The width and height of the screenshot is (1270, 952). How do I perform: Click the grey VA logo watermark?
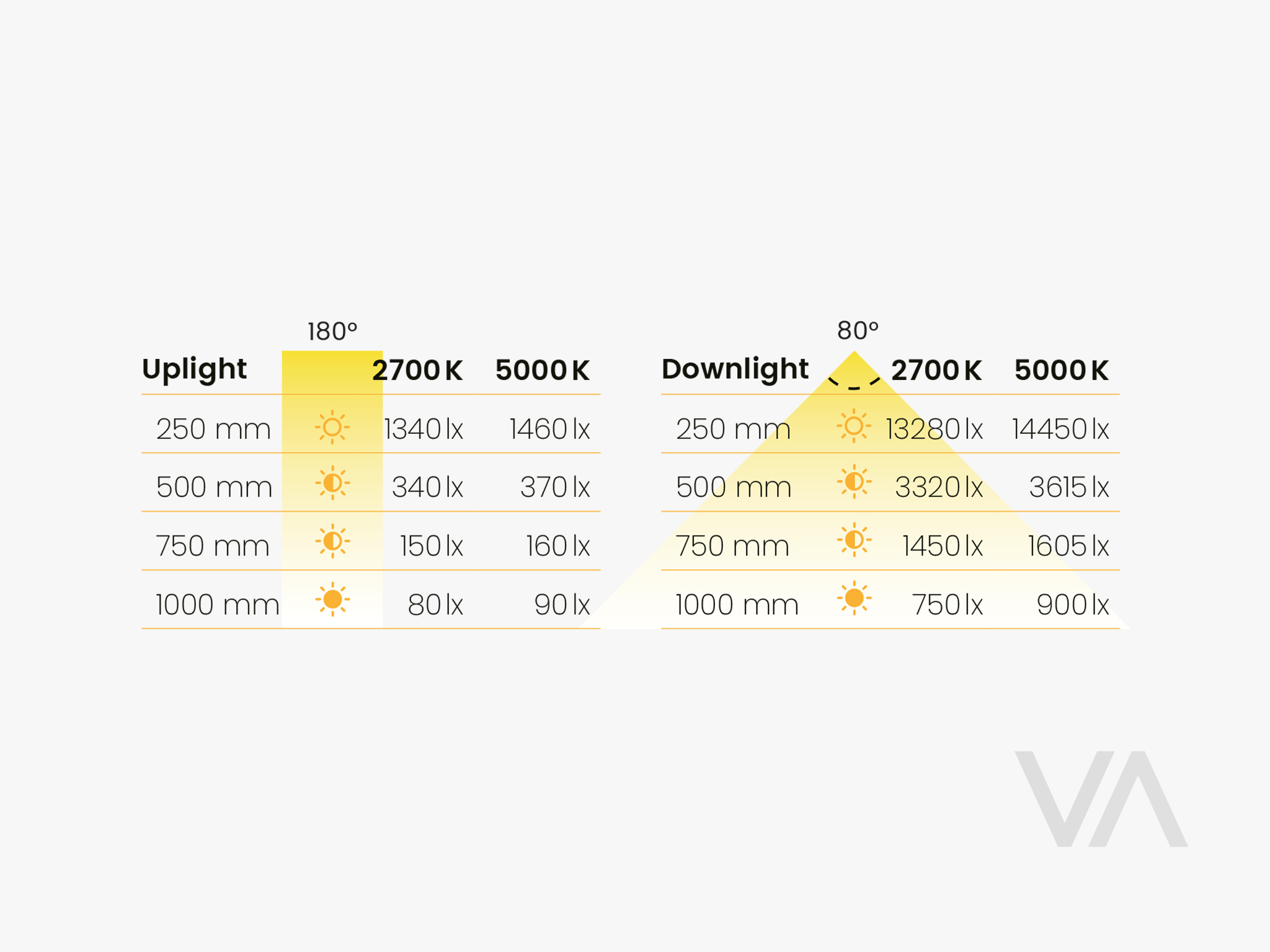[1101, 798]
